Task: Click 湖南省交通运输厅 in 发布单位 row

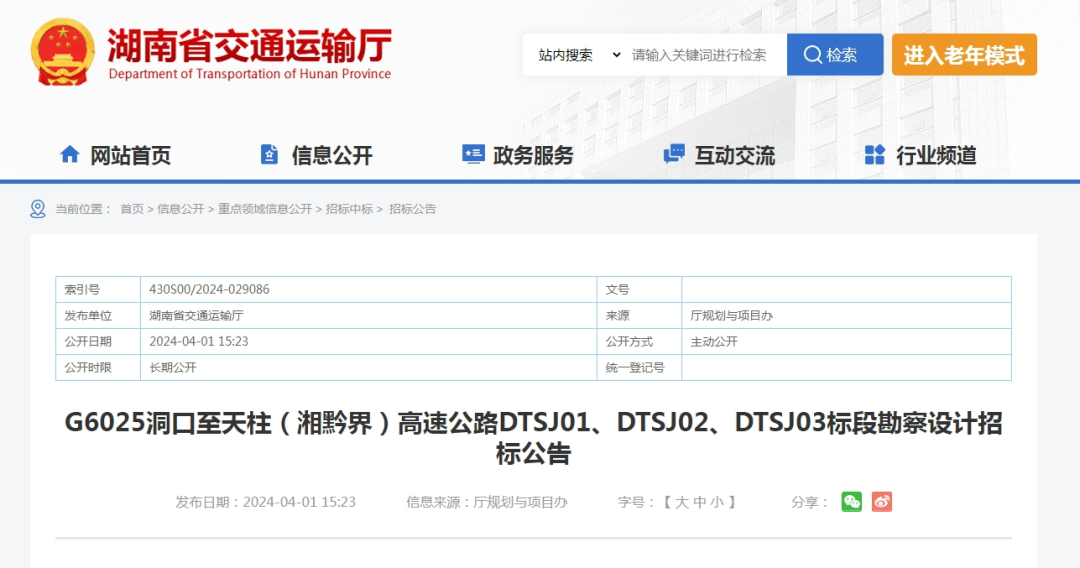Action: [196, 315]
